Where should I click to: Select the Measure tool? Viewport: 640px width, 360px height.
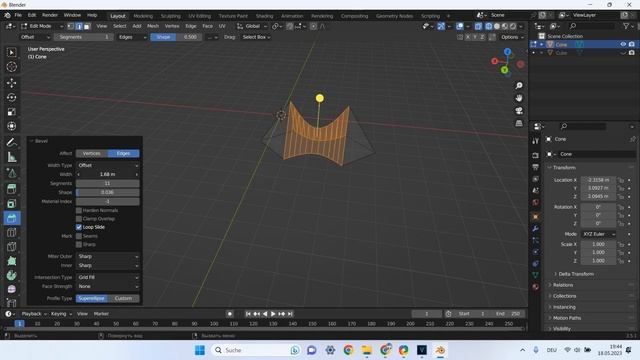(x=11, y=157)
